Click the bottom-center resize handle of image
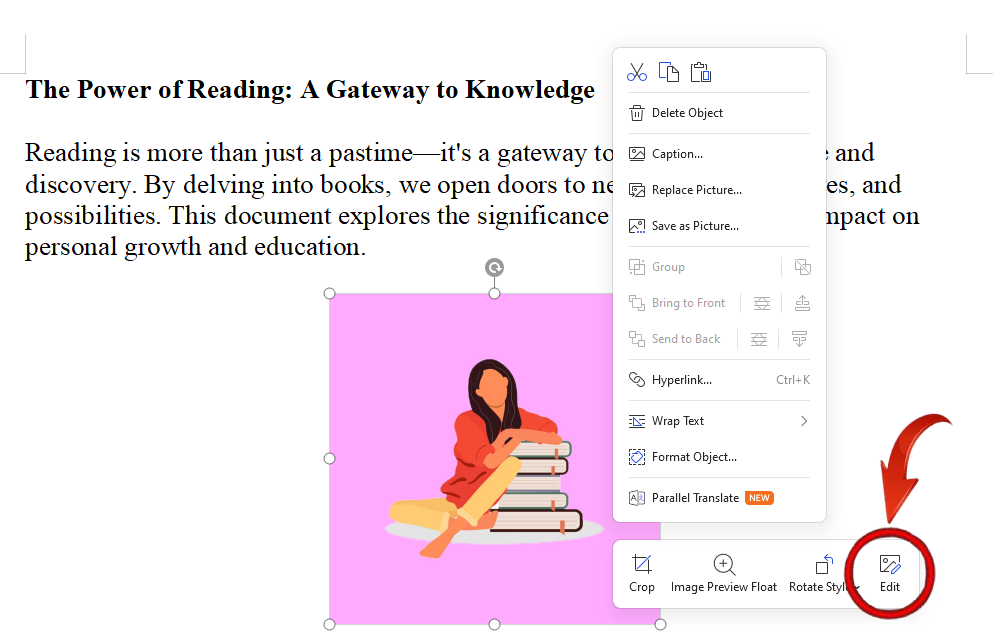The width and height of the screenshot is (993, 632). pyautogui.click(x=495, y=624)
